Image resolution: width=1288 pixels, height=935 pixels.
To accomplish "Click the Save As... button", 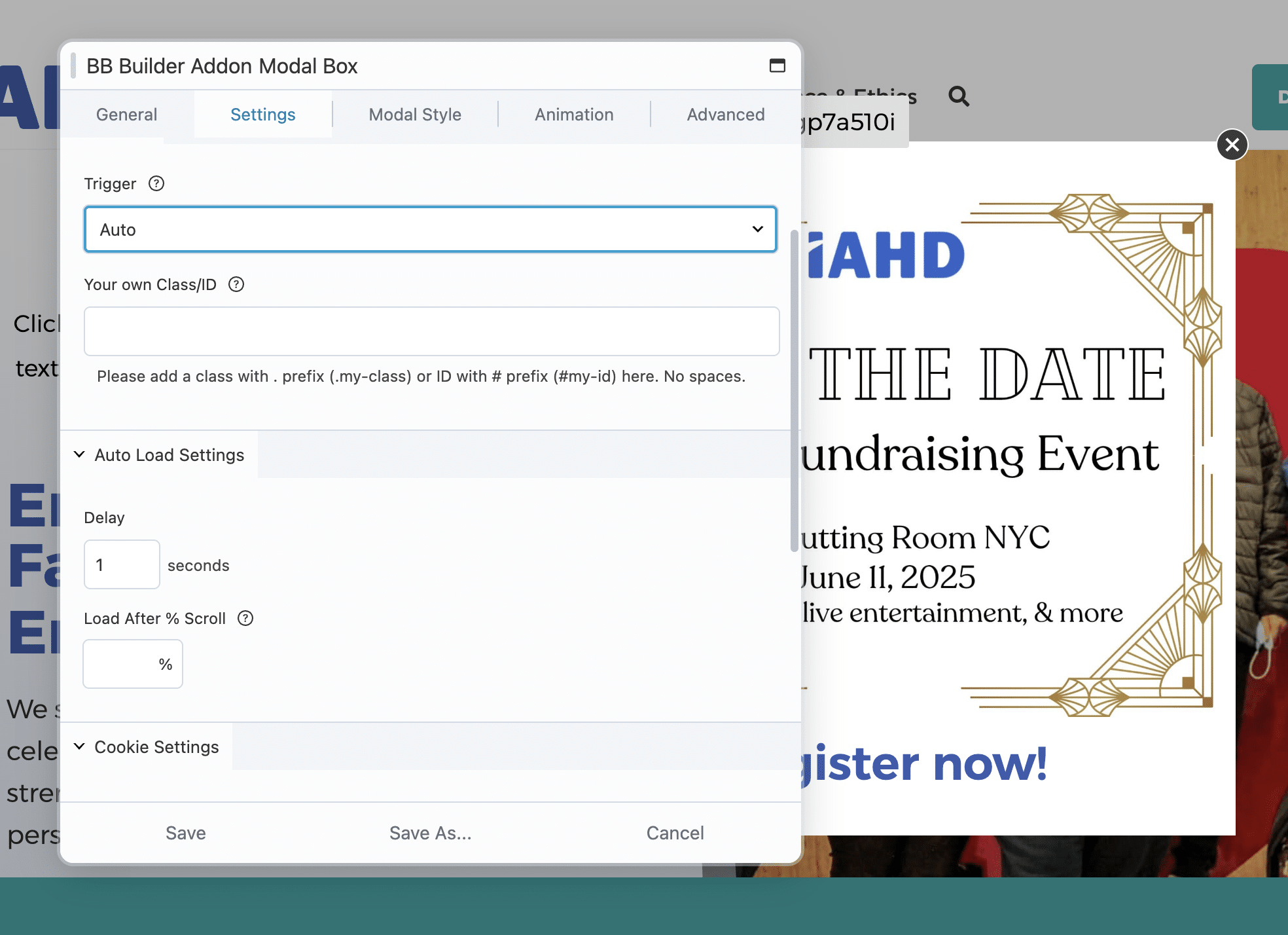I will (430, 833).
